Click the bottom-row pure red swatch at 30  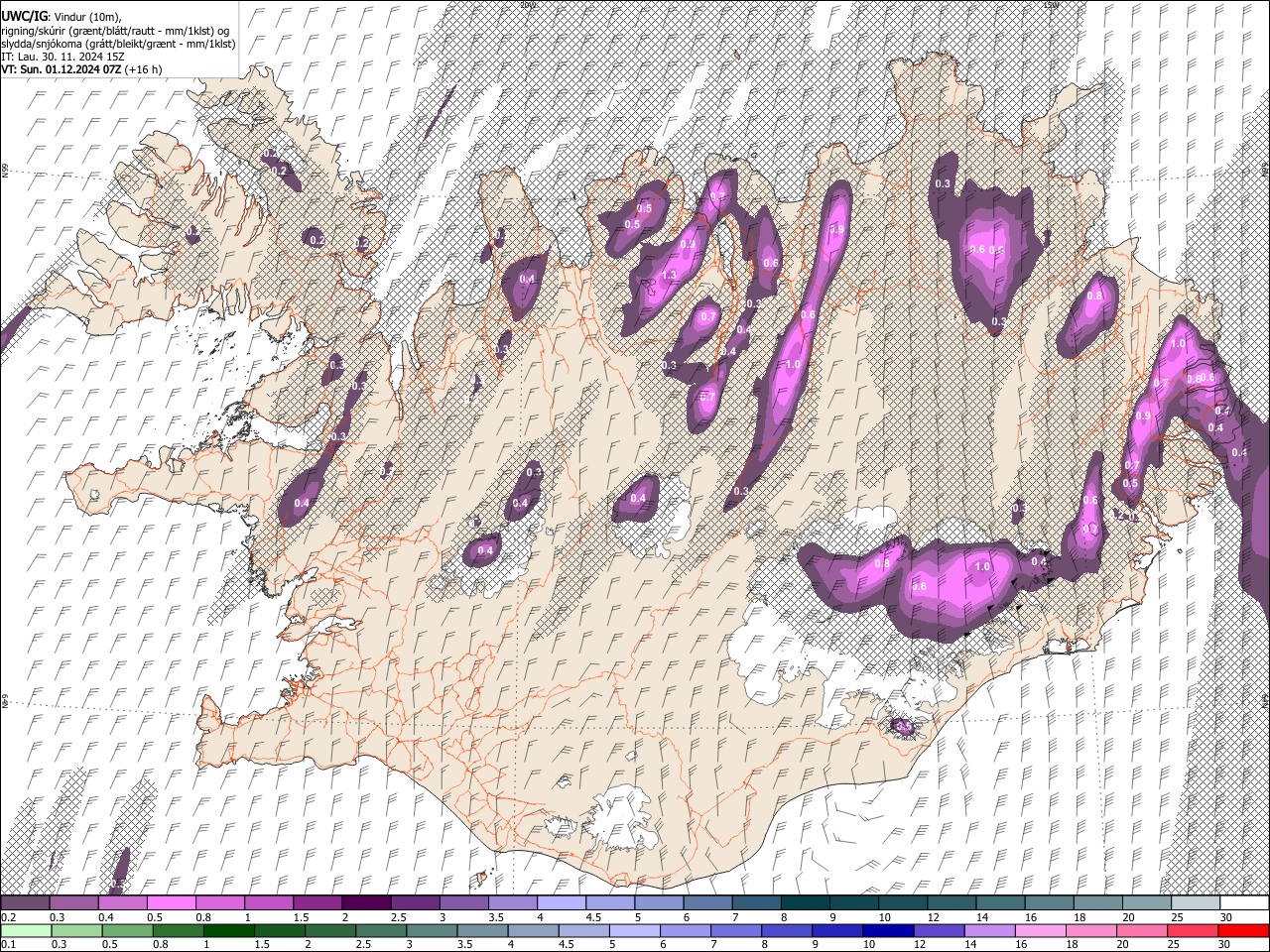point(1243,931)
